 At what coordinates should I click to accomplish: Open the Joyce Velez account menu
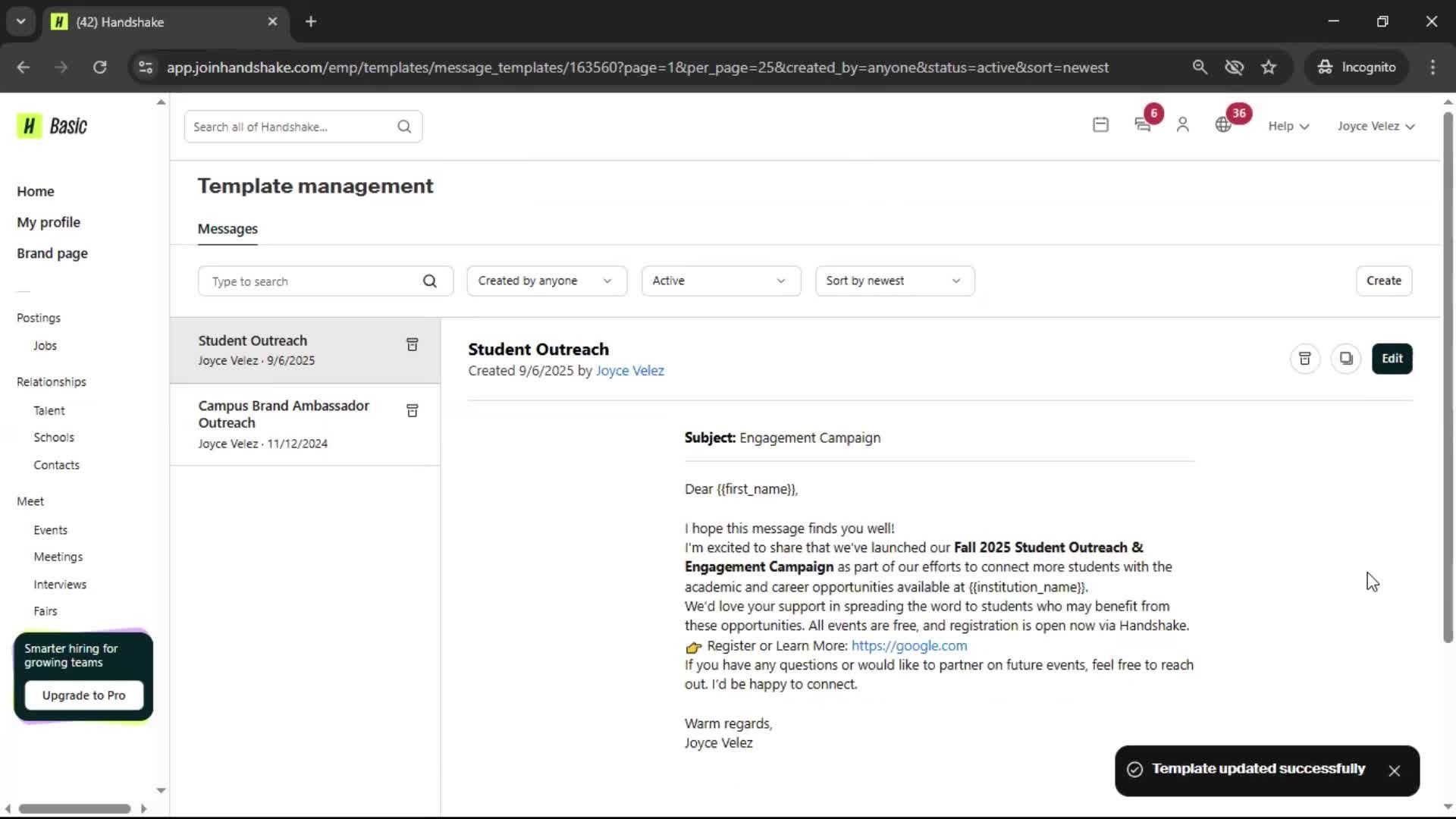pos(1376,126)
